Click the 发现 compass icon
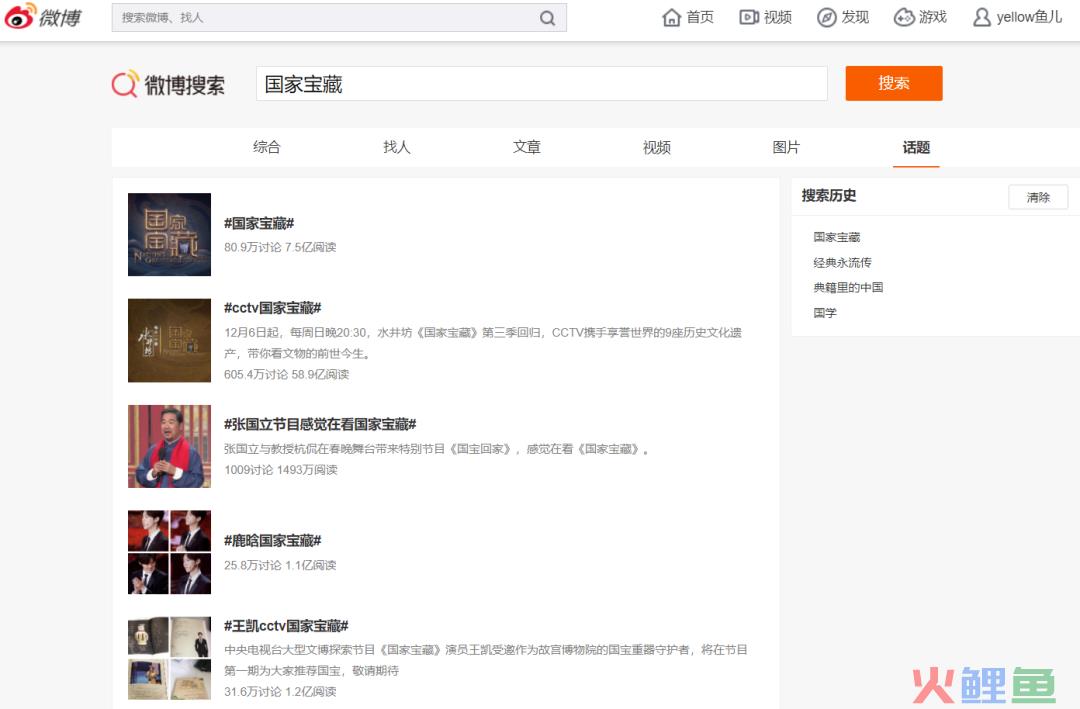This screenshot has height=709, width=1080. pos(826,17)
